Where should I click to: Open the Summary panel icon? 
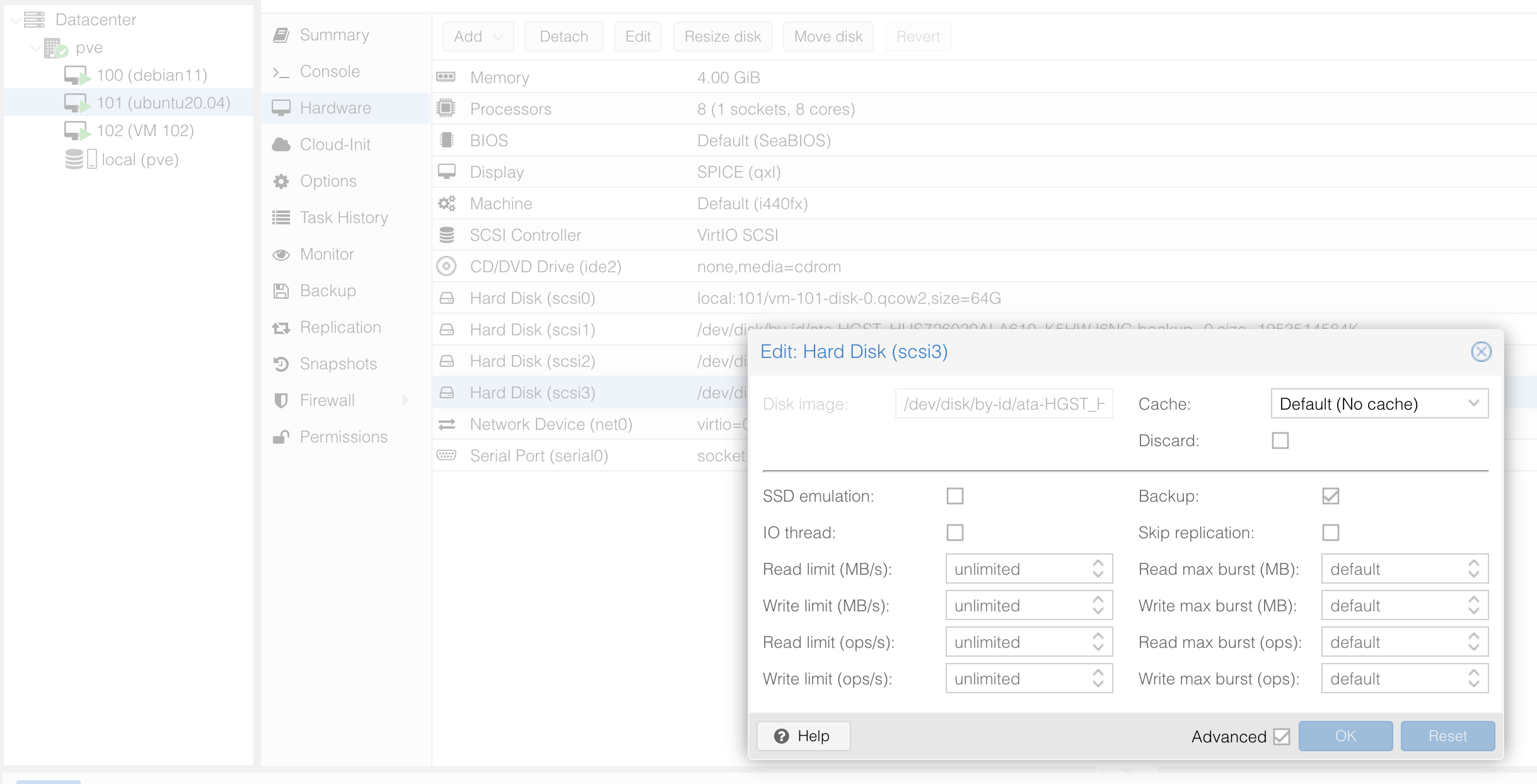point(282,35)
